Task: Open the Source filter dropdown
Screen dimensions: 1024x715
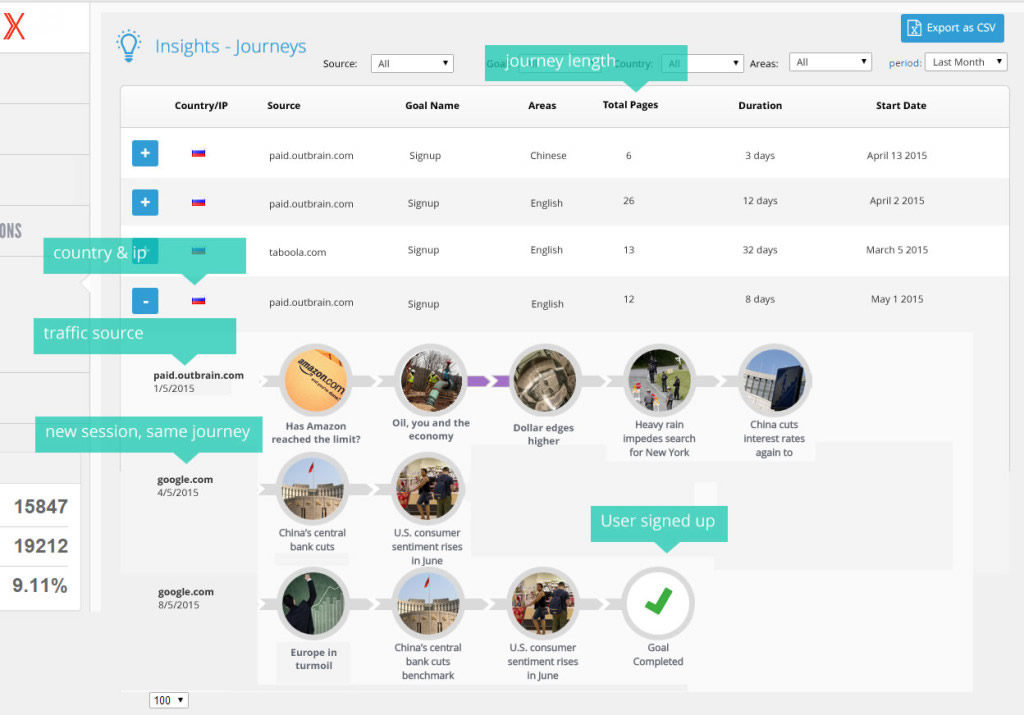Action: [x=412, y=64]
